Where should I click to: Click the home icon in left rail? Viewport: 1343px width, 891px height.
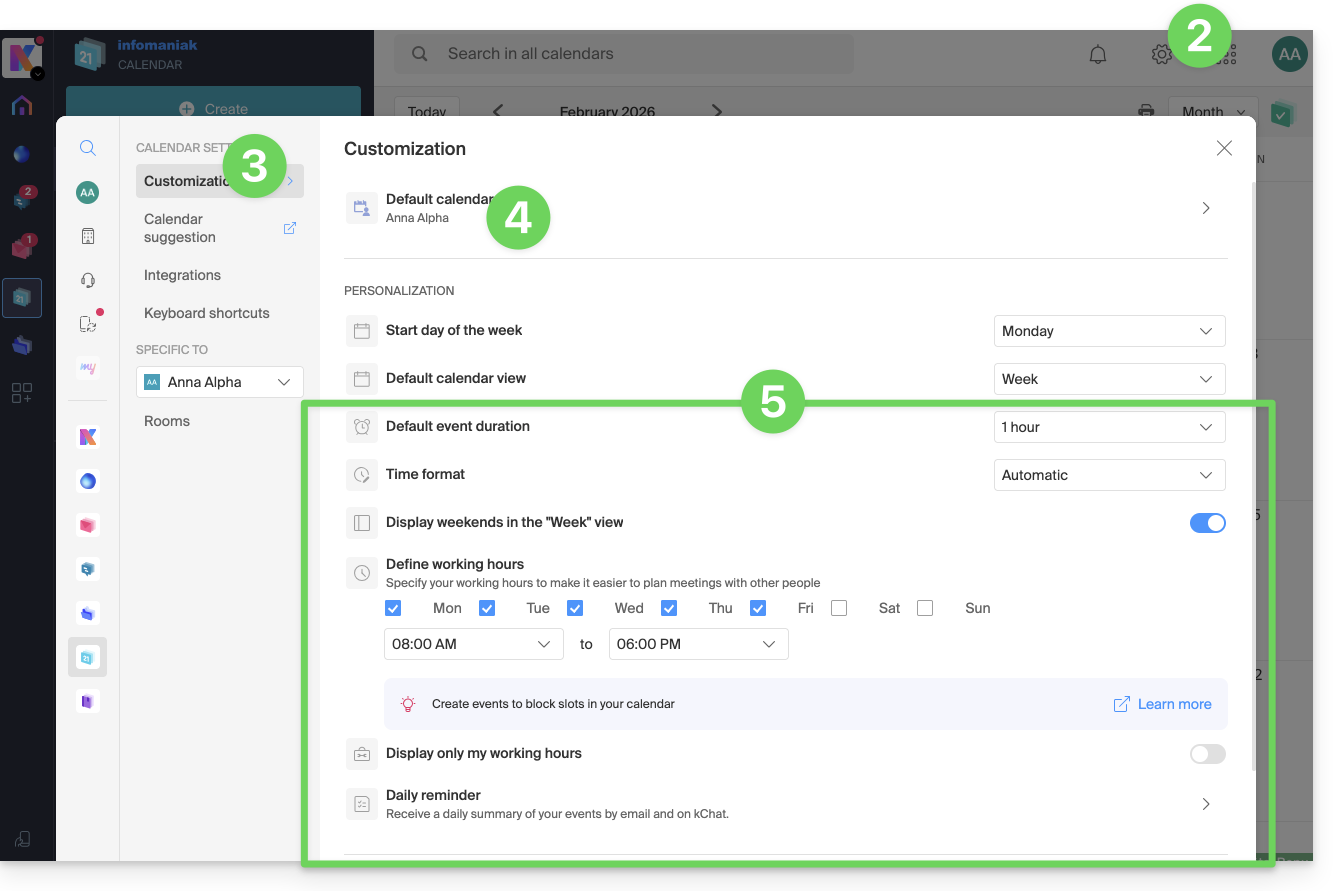point(22,106)
